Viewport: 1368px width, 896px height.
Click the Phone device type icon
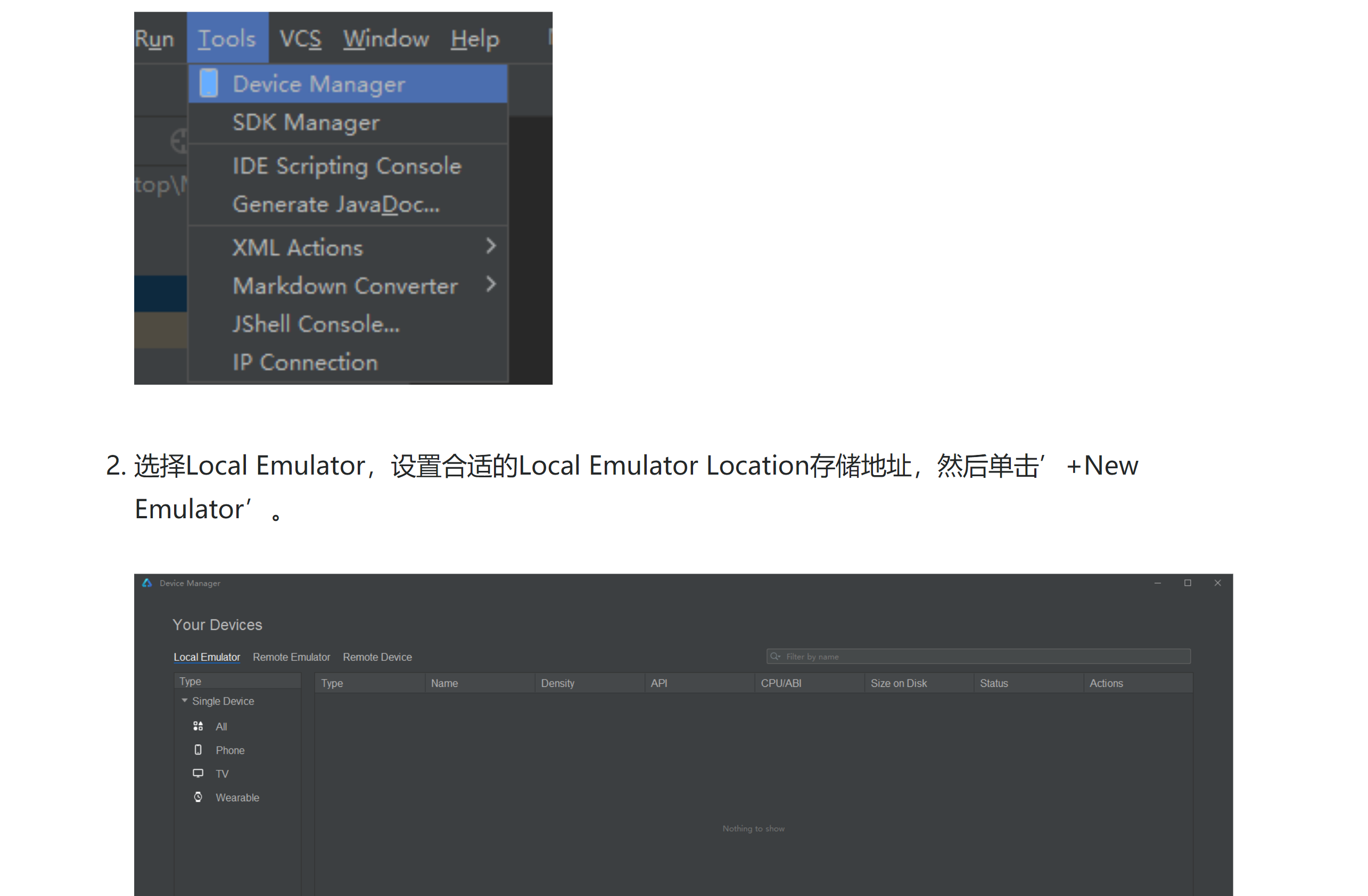(197, 750)
